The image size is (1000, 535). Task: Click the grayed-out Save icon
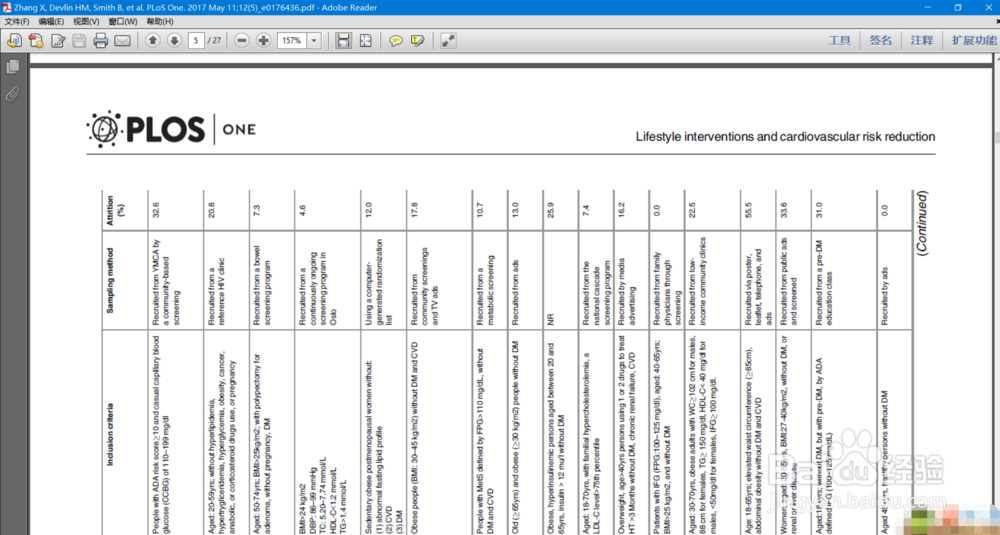point(79,41)
